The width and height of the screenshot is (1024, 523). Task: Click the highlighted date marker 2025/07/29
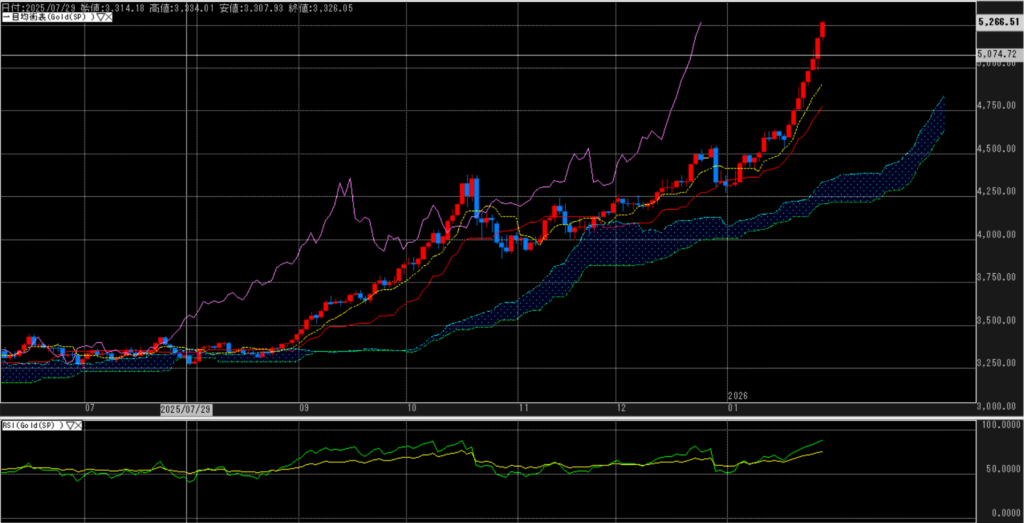(186, 409)
